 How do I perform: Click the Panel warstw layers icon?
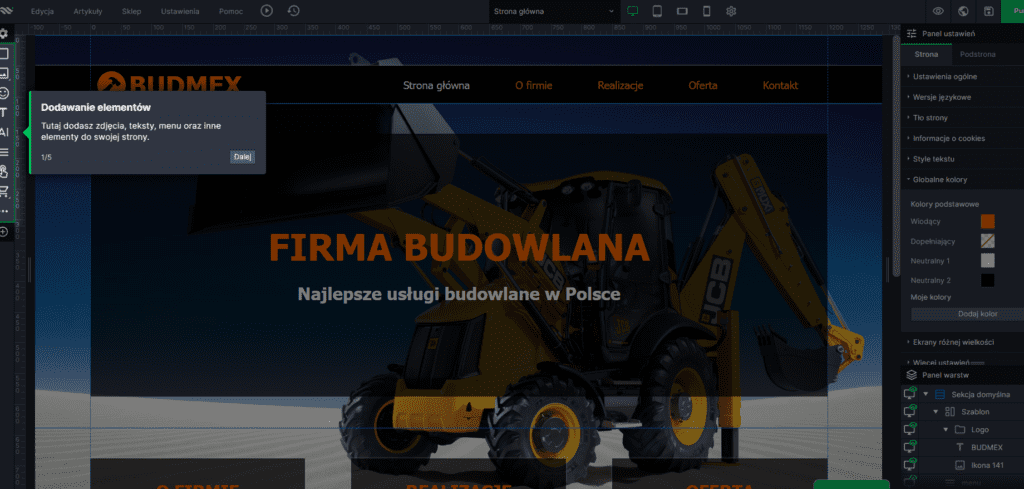[912, 375]
